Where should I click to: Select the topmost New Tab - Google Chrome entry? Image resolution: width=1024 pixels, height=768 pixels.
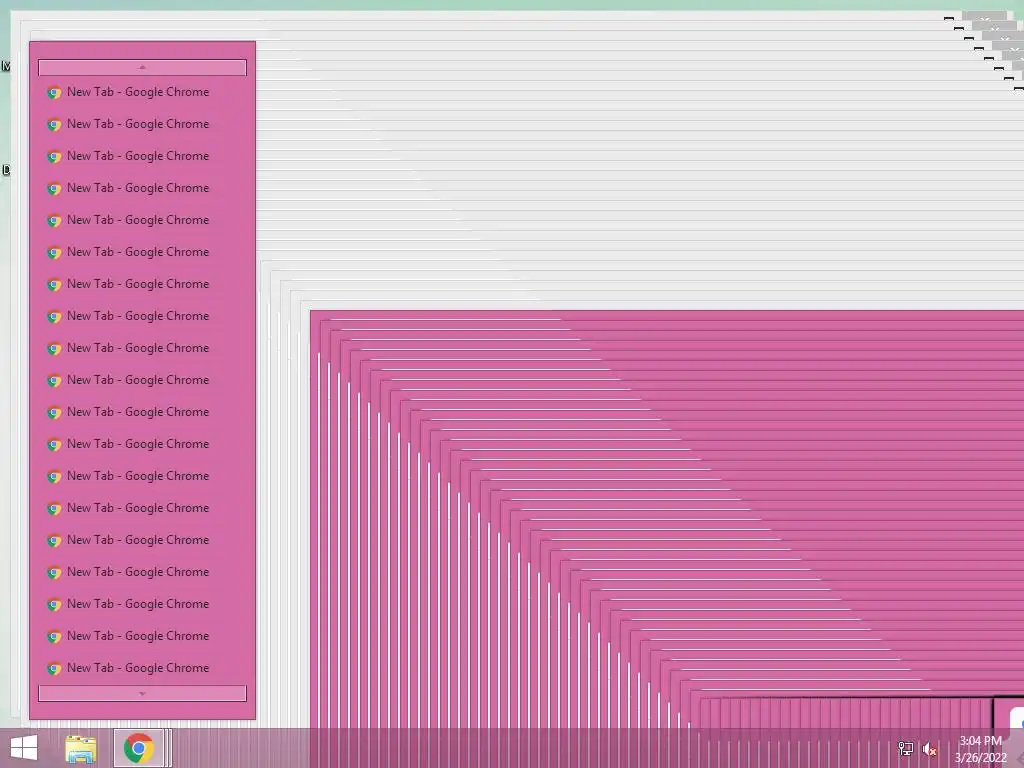point(142,92)
